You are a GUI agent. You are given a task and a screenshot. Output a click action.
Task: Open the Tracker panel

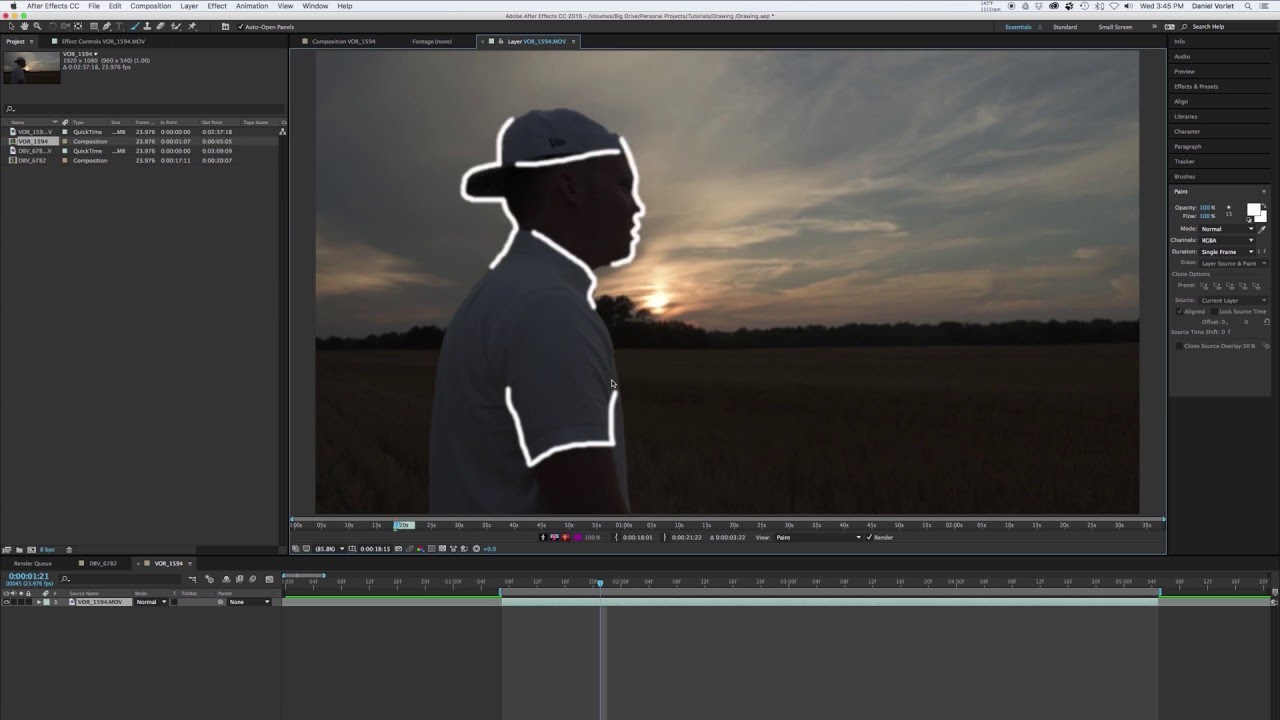tap(1185, 161)
